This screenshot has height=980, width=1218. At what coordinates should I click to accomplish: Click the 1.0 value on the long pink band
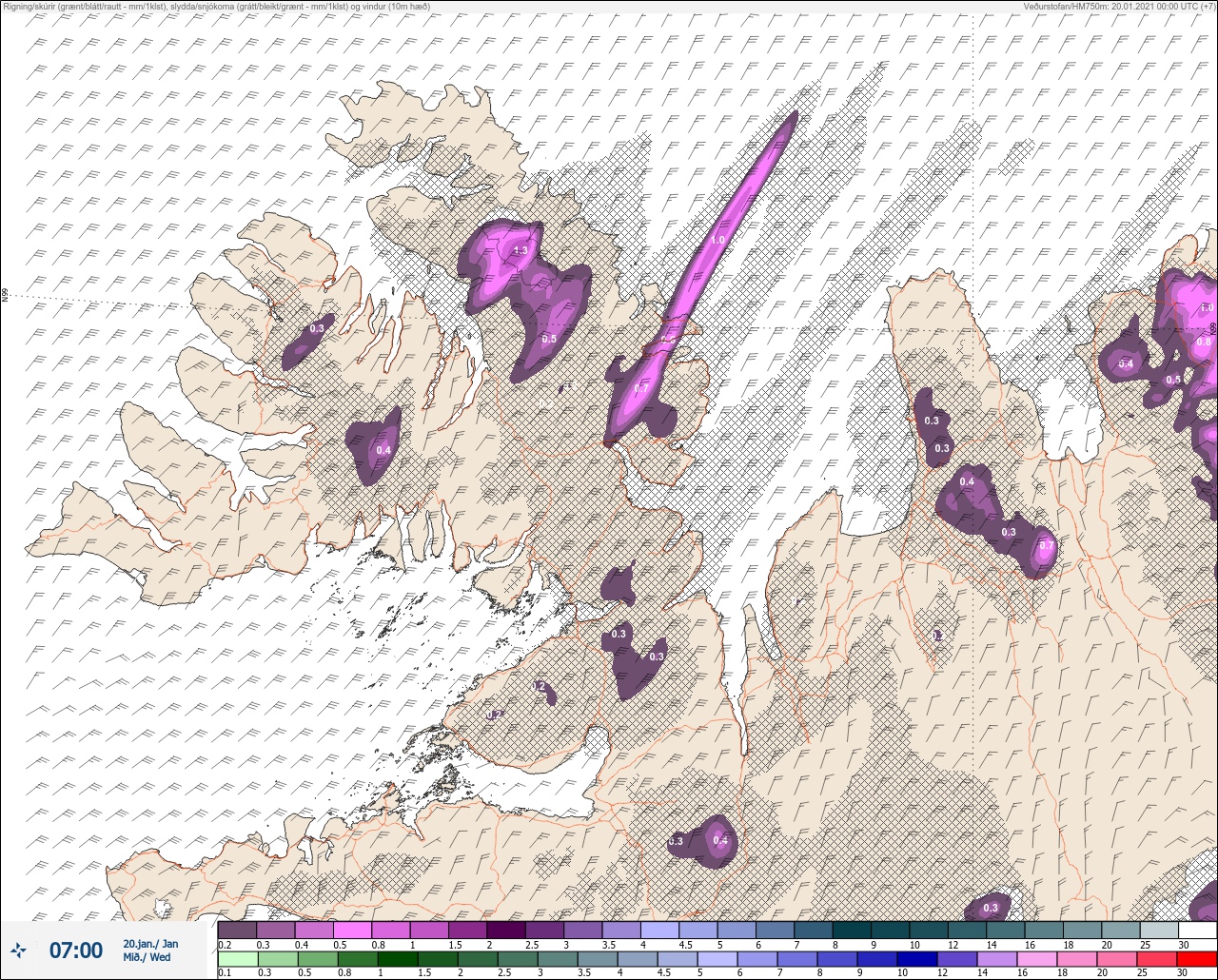717,241
